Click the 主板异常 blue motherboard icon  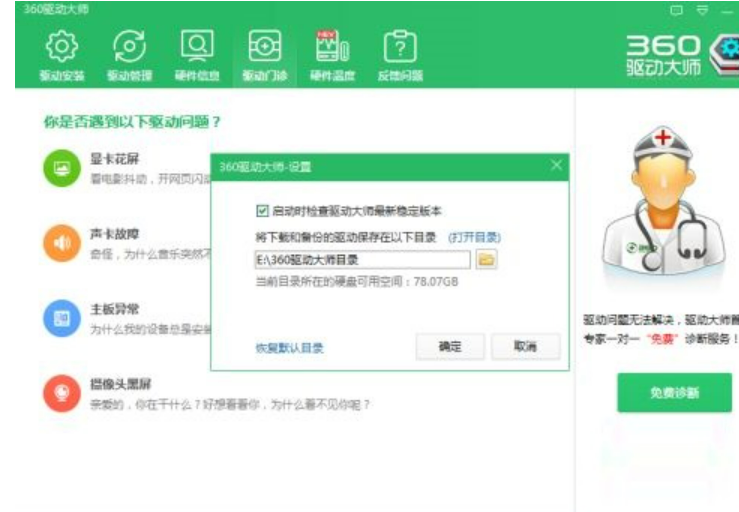click(x=62, y=318)
